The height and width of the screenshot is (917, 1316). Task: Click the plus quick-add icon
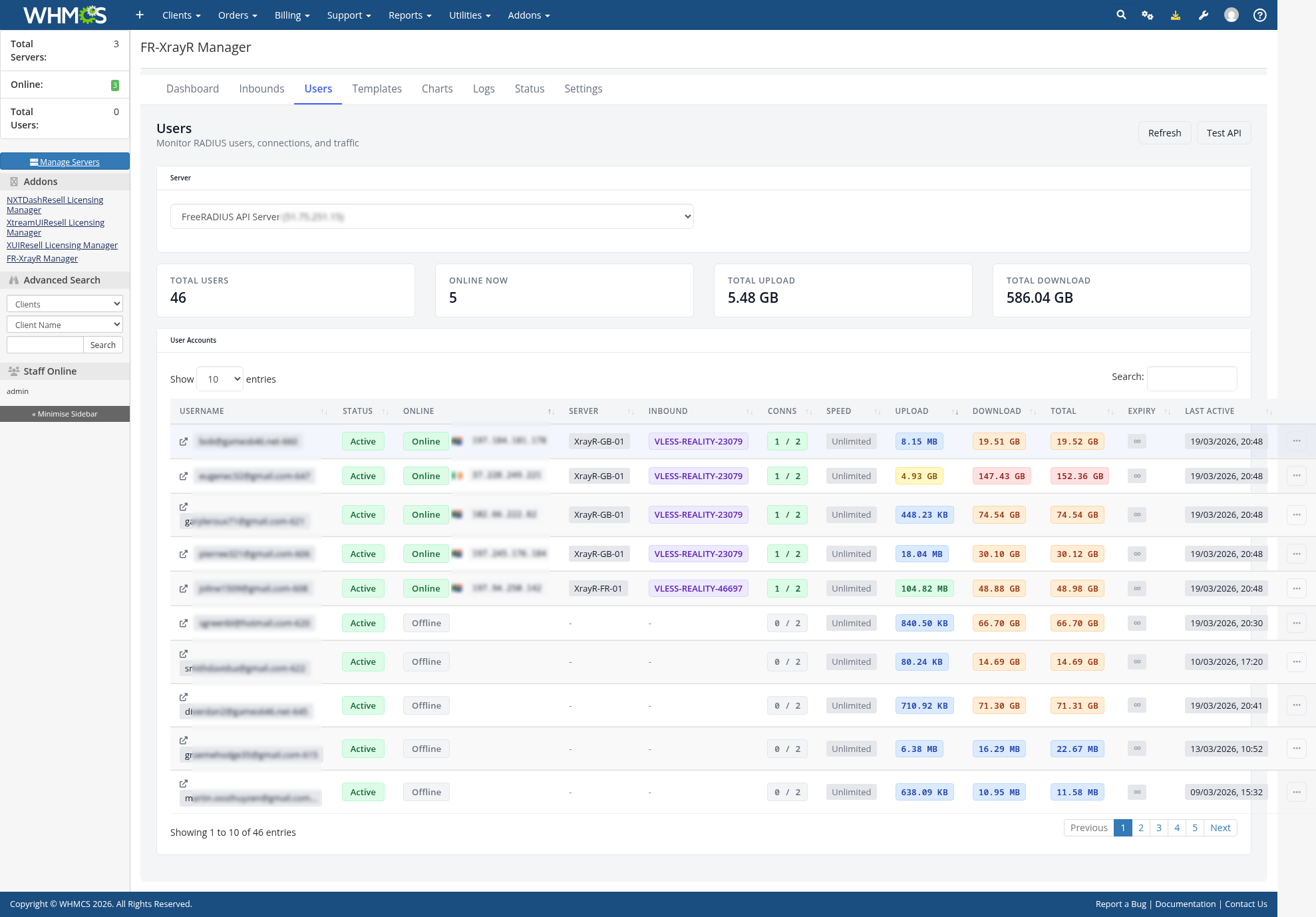pyautogui.click(x=140, y=15)
